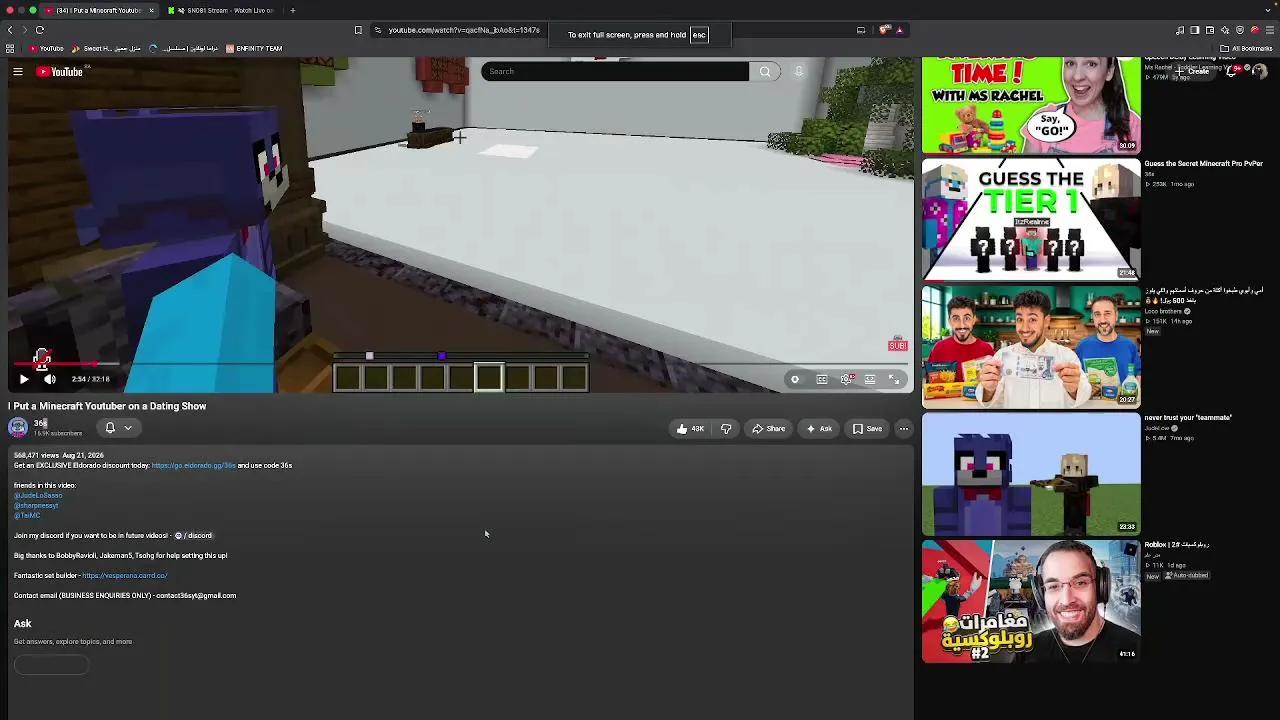Open the Leo AI sparkle icon
The image size is (1280, 720).
(1225, 30)
